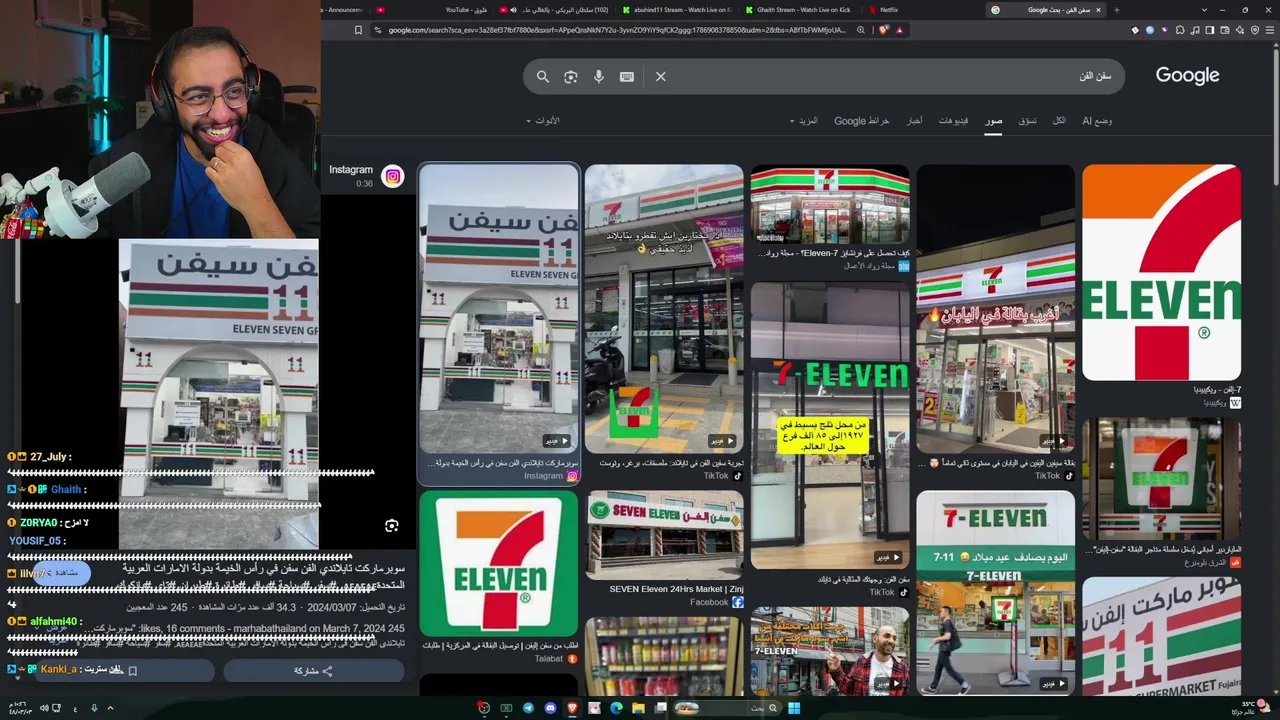Open the وضع AI mode tab
Viewport: 1280px width, 720px height.
[1097, 121]
